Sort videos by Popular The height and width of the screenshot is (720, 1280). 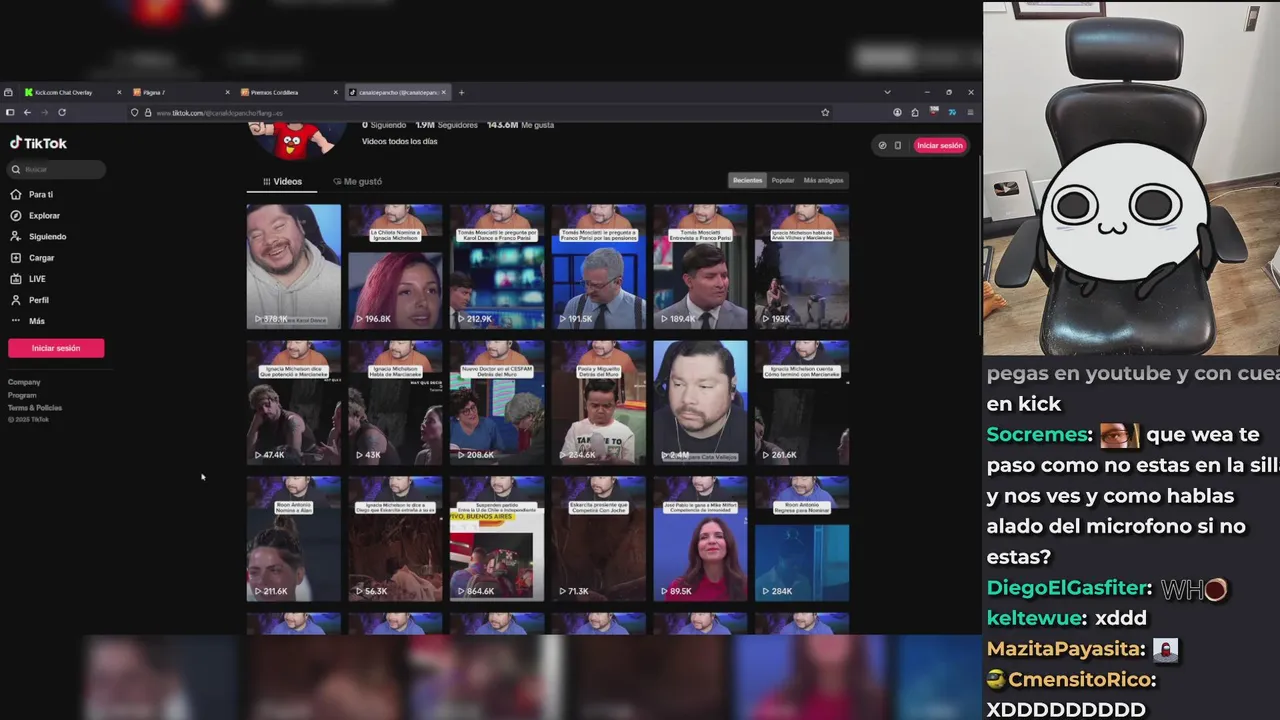pyautogui.click(x=783, y=180)
